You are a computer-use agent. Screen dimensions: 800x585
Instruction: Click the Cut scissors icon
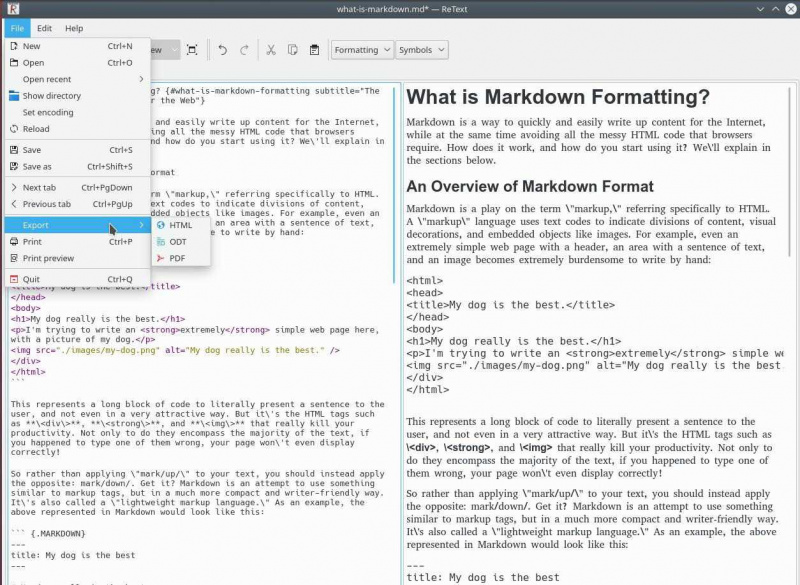coord(271,49)
